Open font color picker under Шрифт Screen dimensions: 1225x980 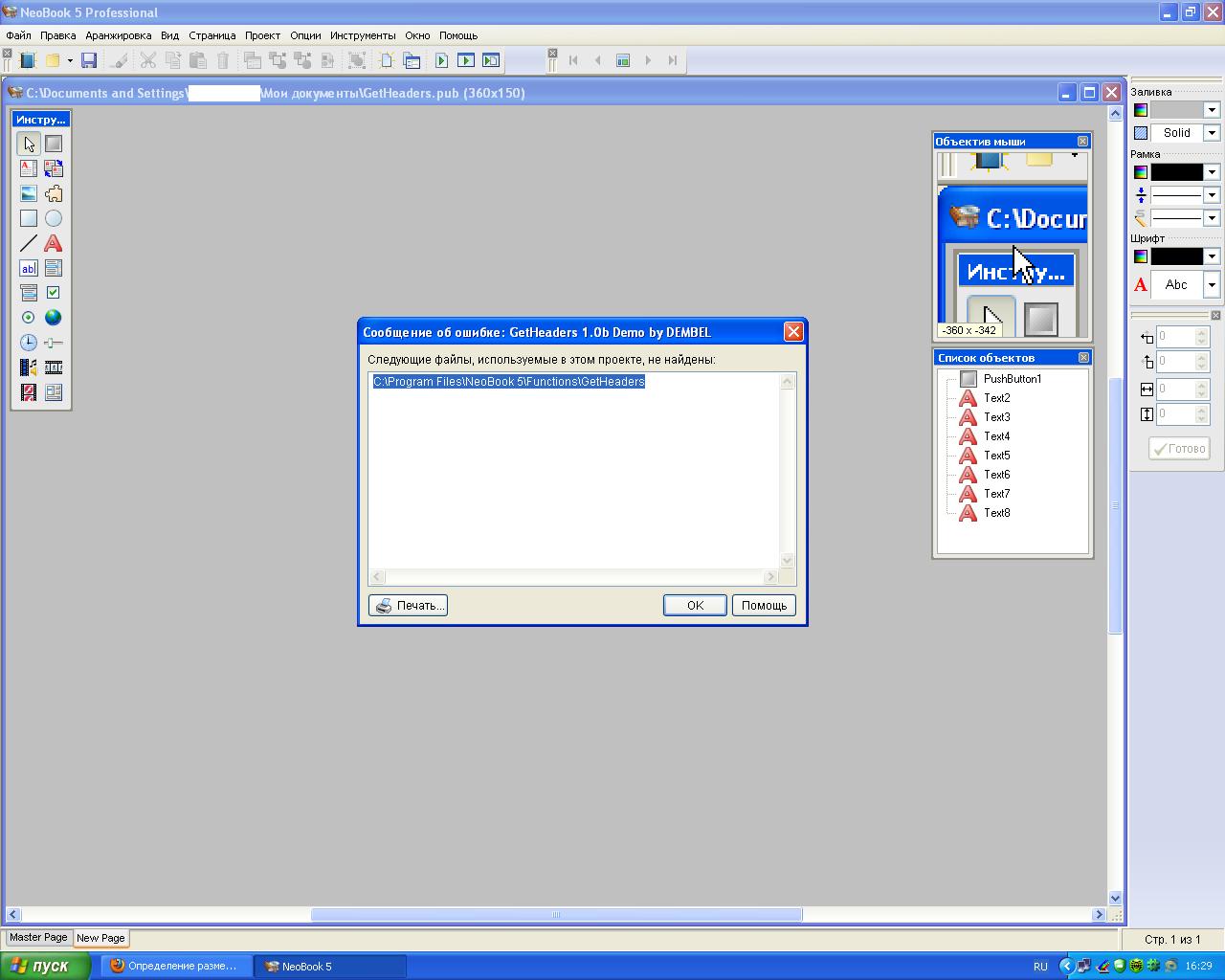tap(1141, 256)
